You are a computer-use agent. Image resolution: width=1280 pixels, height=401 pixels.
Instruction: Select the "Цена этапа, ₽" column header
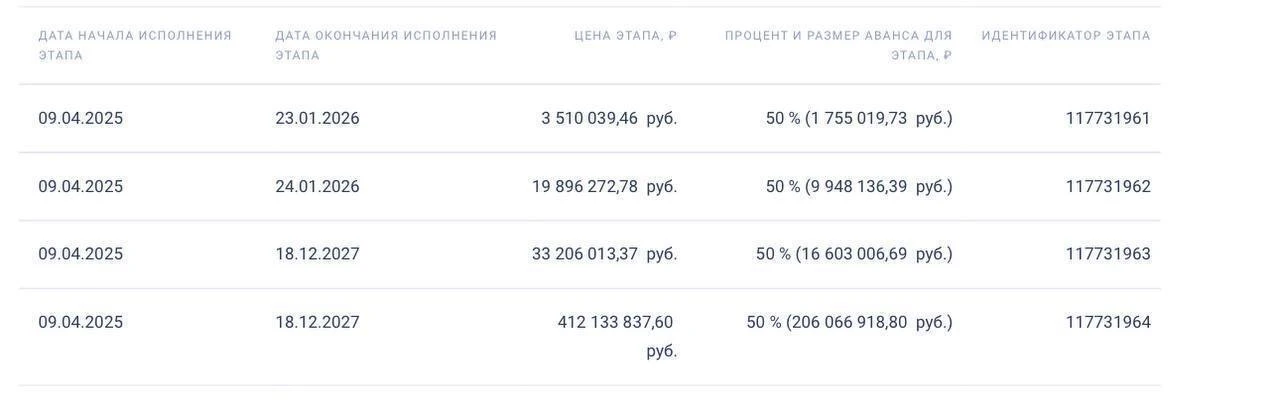point(625,36)
